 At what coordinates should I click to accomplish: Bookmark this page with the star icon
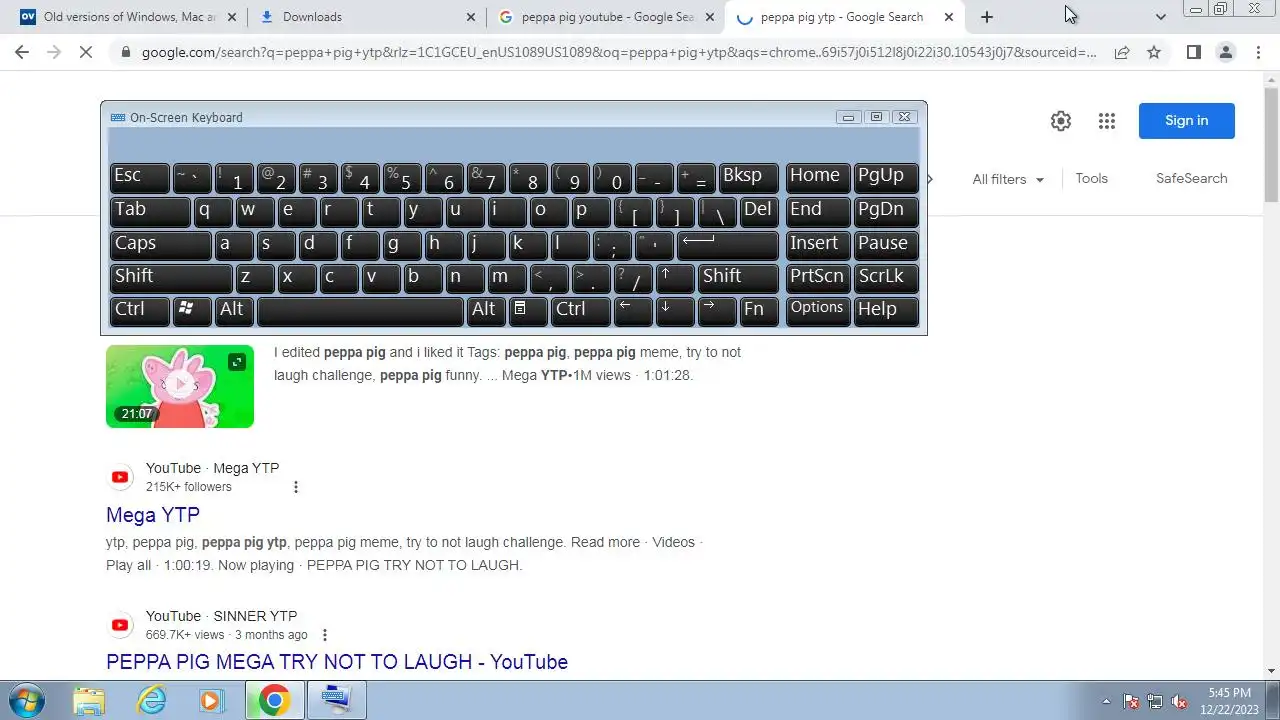pos(1154,52)
